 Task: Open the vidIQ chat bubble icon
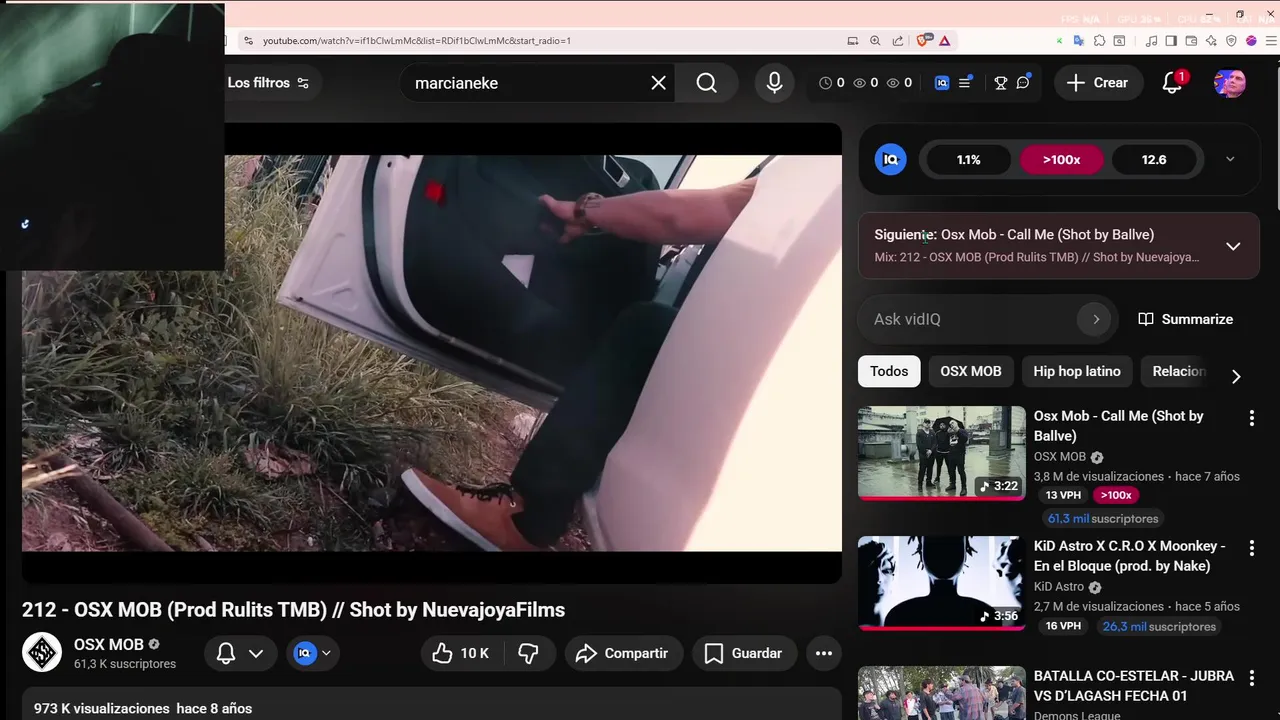1023,83
